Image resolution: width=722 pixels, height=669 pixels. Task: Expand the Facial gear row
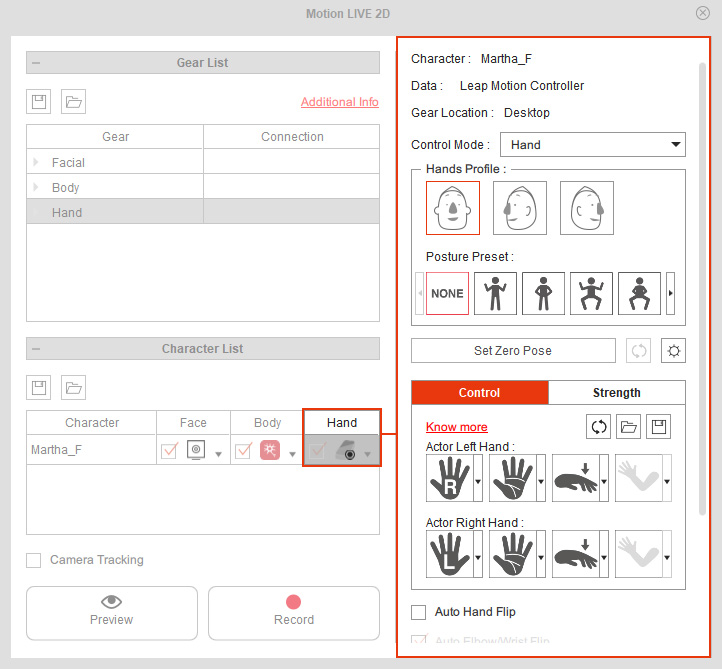pos(36,162)
